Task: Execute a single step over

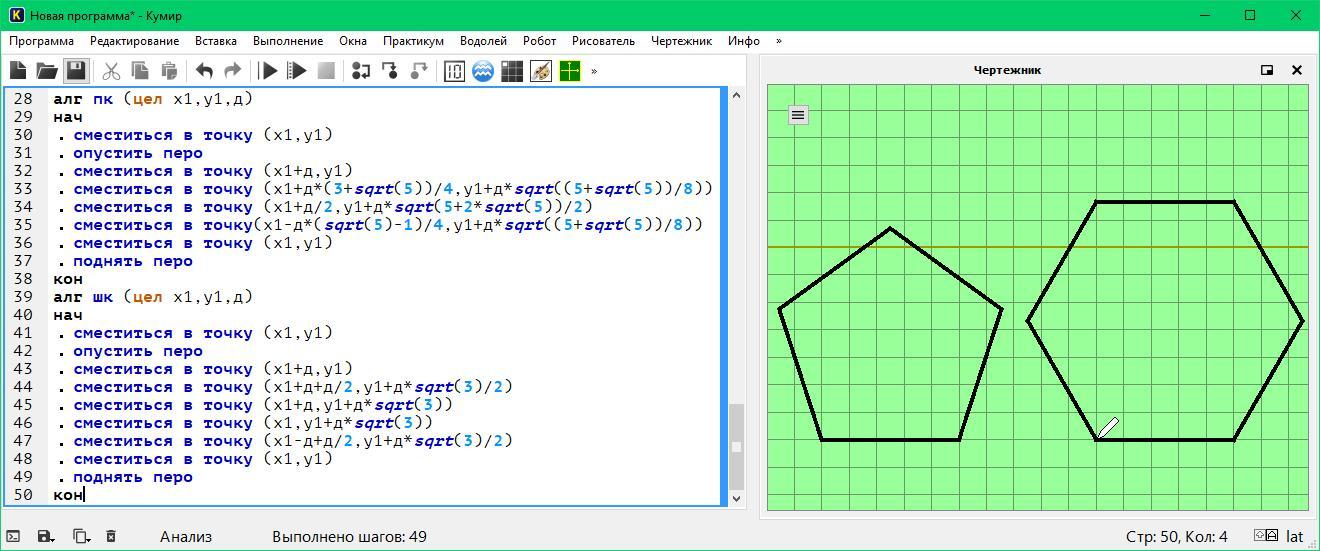Action: click(361, 71)
